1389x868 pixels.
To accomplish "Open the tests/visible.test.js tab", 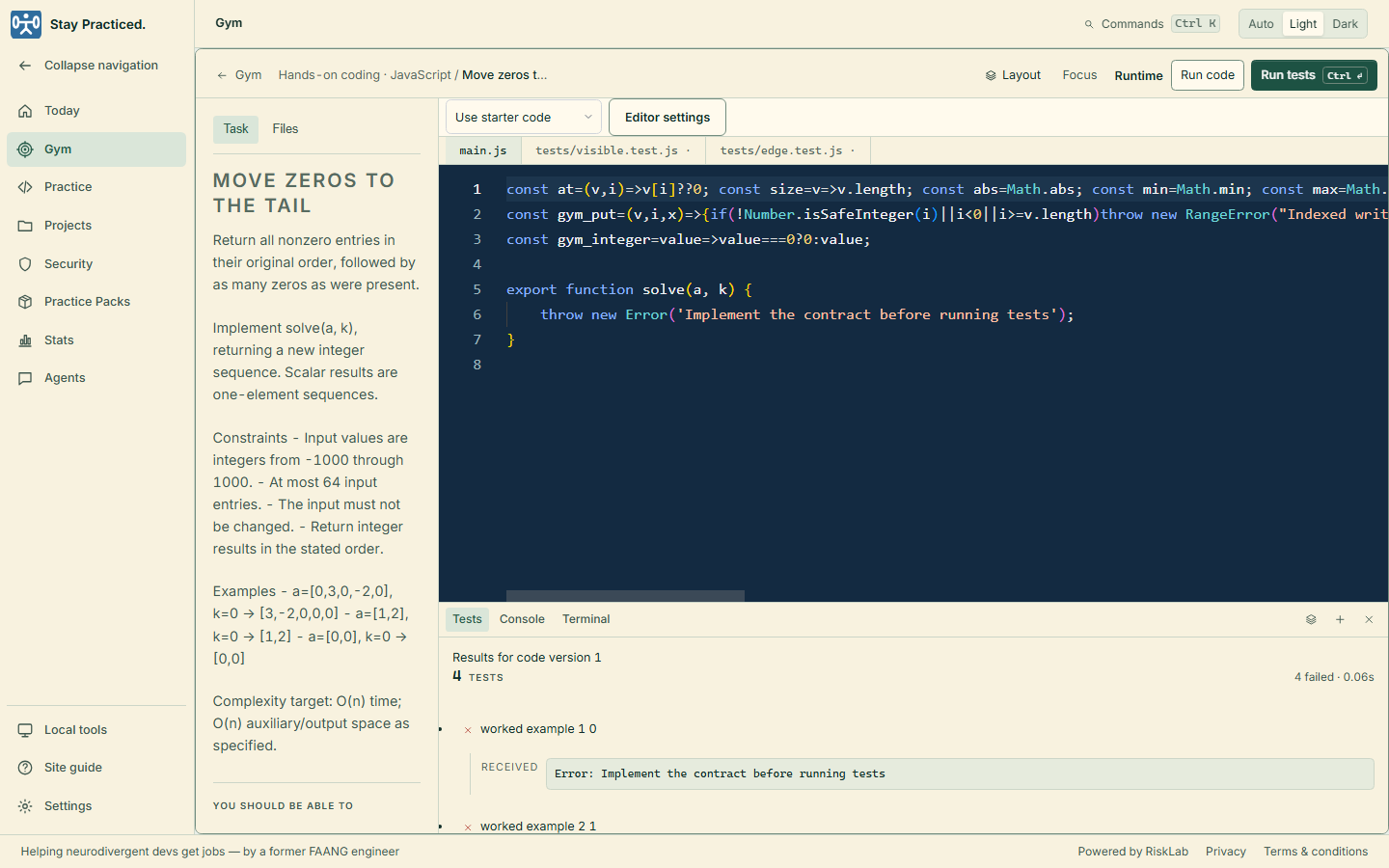I will 613,150.
